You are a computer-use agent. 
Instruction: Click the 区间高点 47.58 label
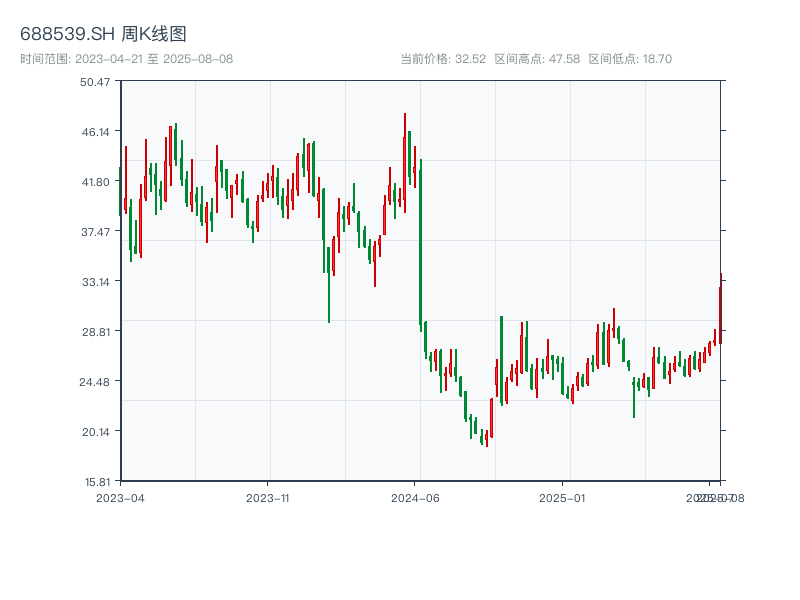click(x=537, y=59)
